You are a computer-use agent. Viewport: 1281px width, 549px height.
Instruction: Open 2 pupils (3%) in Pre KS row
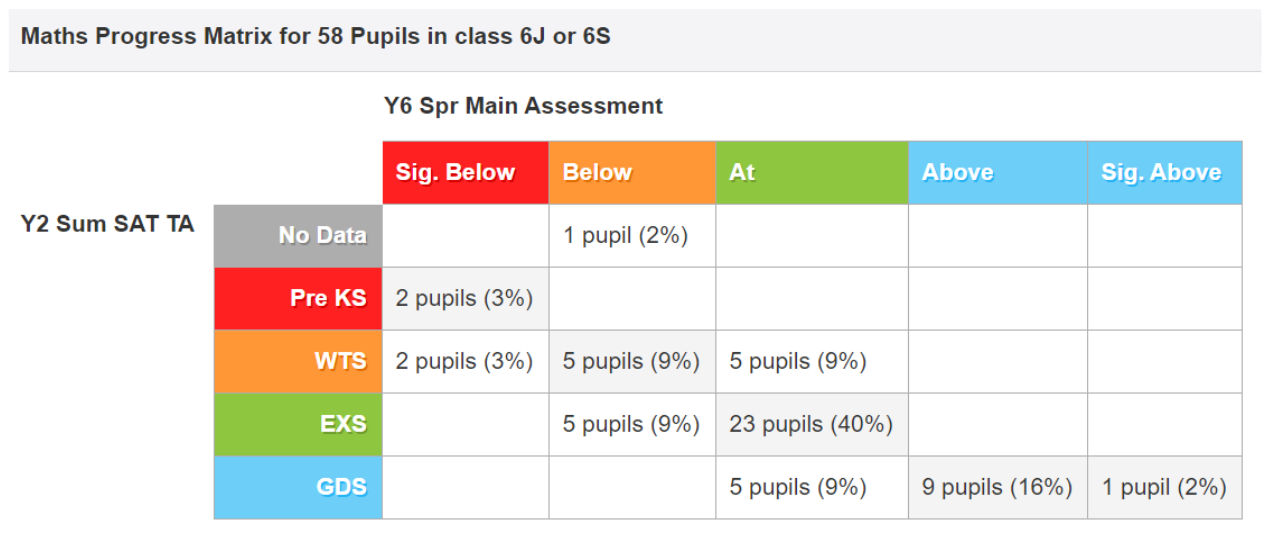465,298
